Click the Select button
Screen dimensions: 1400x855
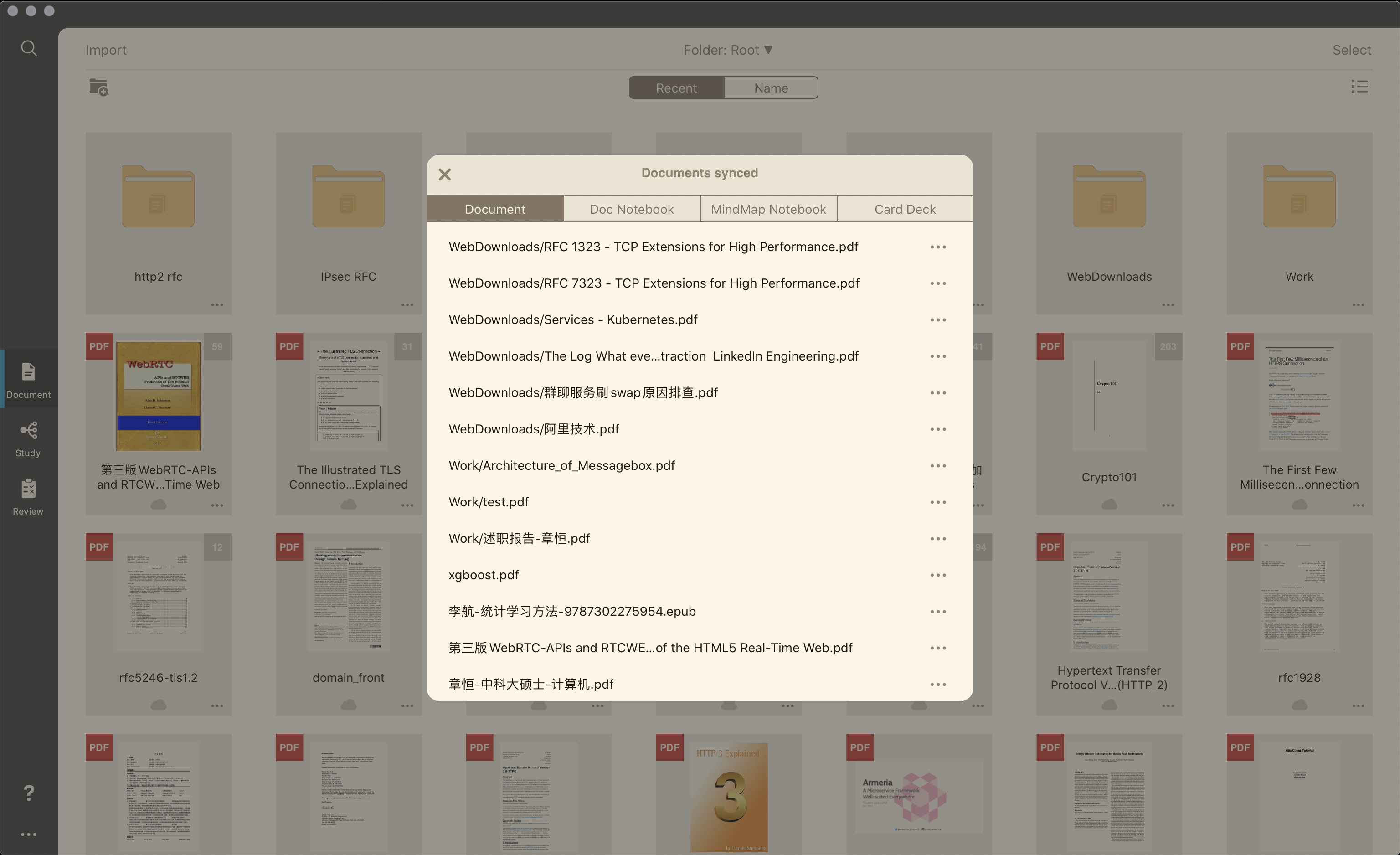point(1352,50)
